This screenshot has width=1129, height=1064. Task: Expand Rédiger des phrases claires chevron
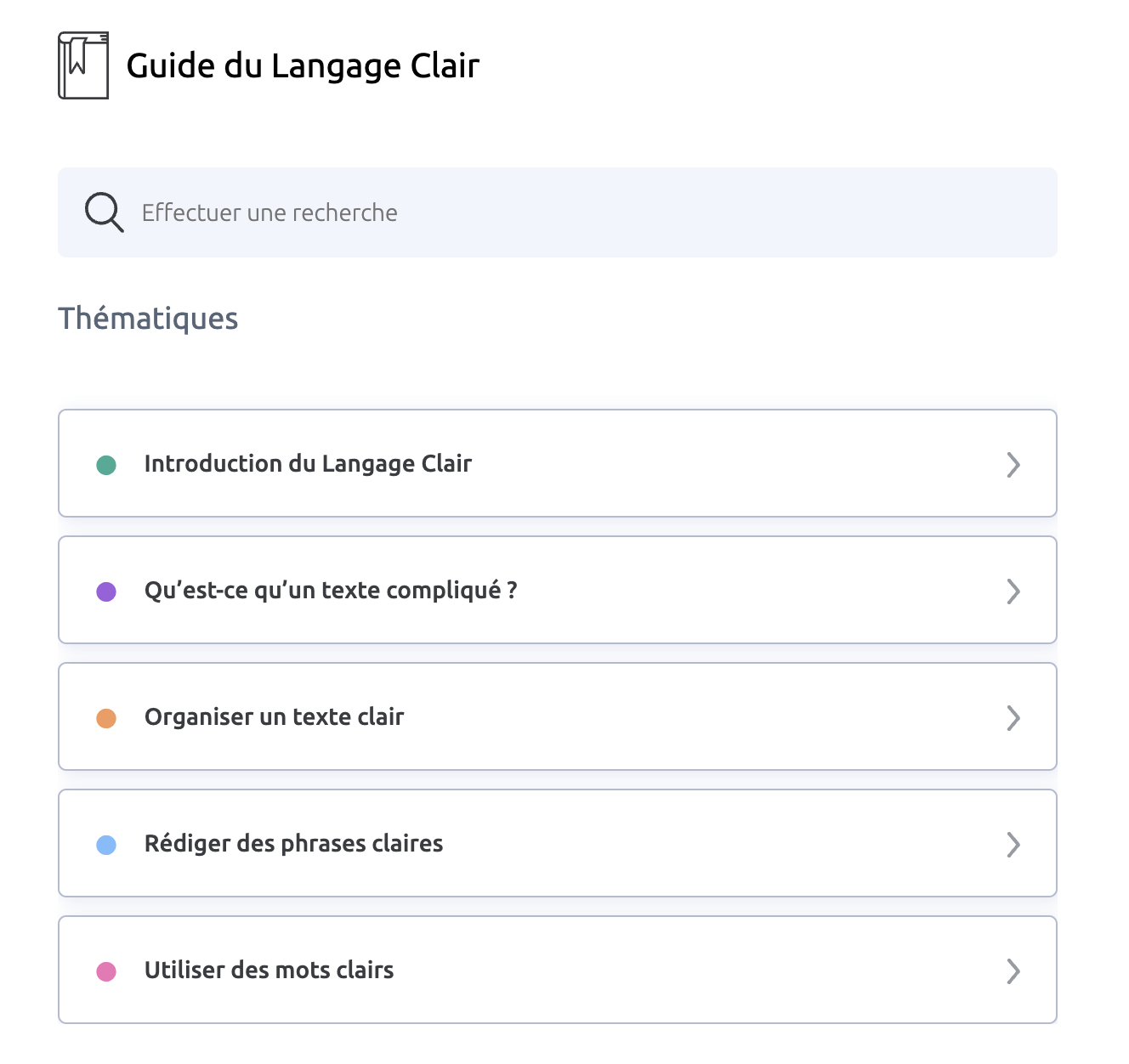1013,845
